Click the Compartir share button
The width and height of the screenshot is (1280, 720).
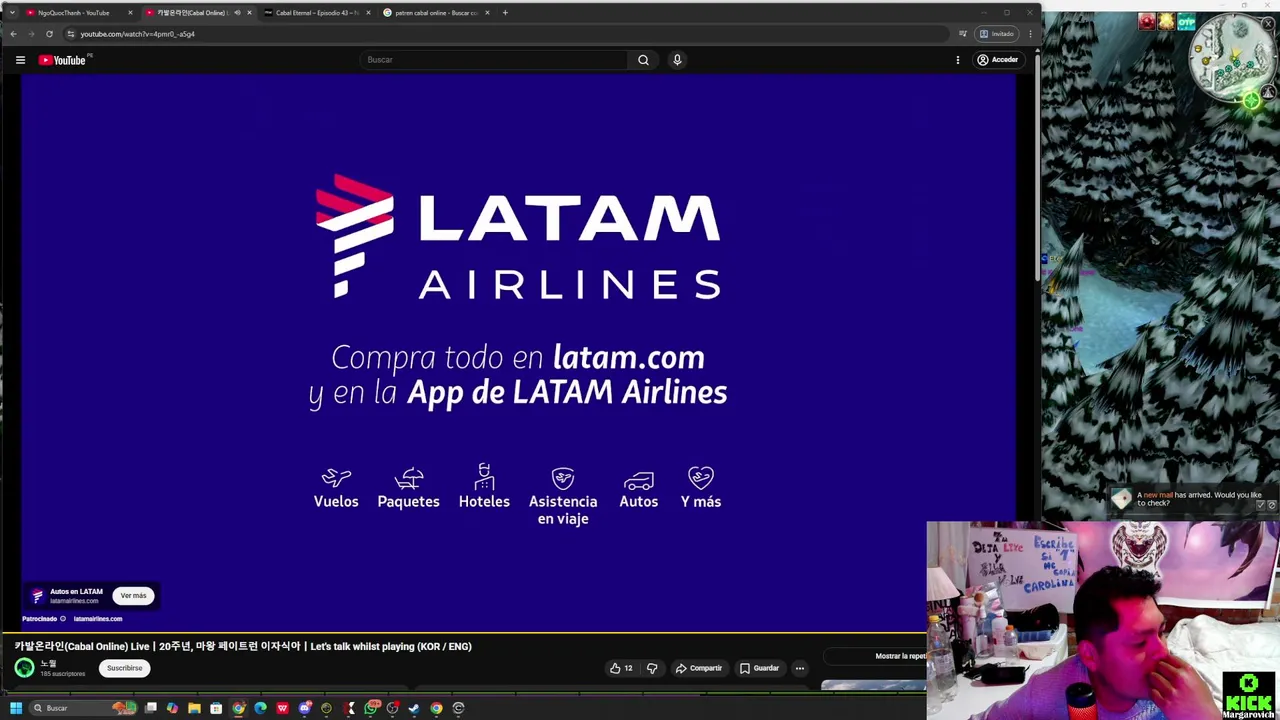(698, 668)
